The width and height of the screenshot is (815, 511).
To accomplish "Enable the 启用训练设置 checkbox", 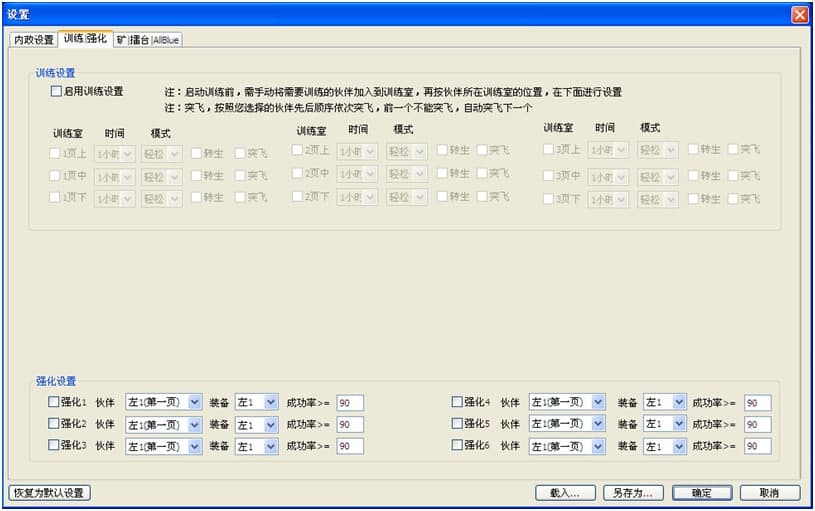I will (57, 91).
